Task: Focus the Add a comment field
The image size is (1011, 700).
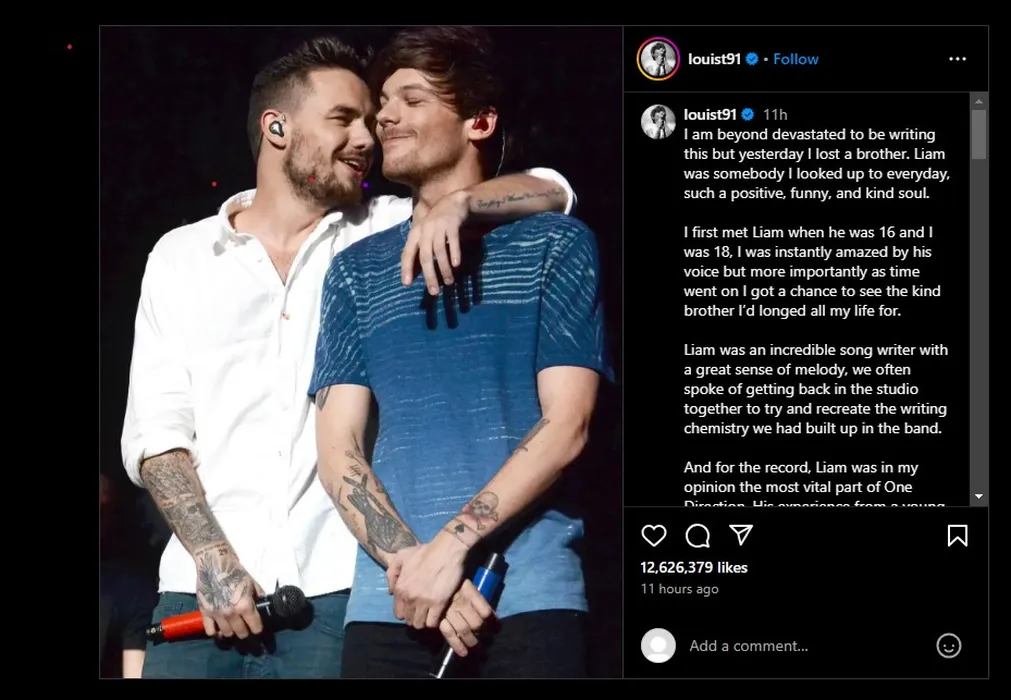Action: (x=806, y=645)
